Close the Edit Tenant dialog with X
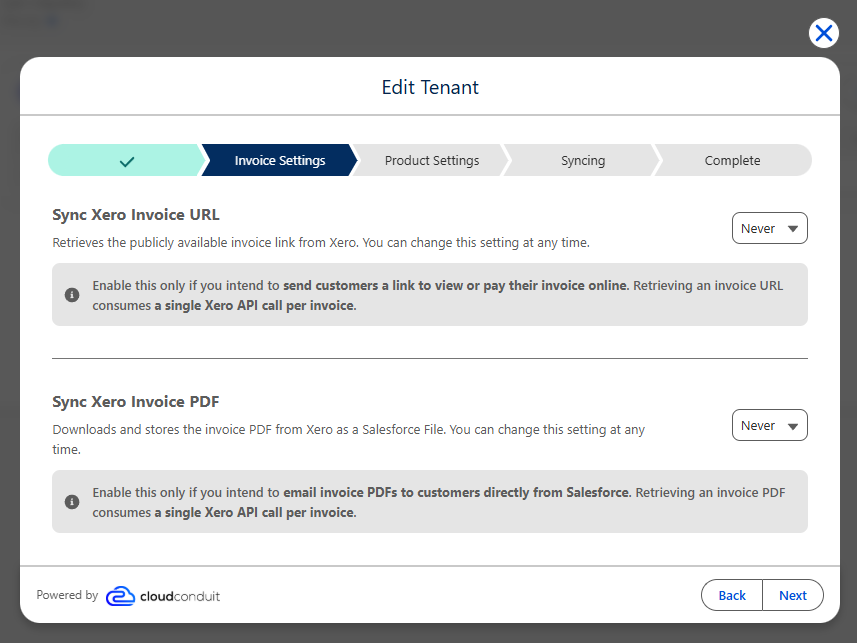 click(824, 33)
